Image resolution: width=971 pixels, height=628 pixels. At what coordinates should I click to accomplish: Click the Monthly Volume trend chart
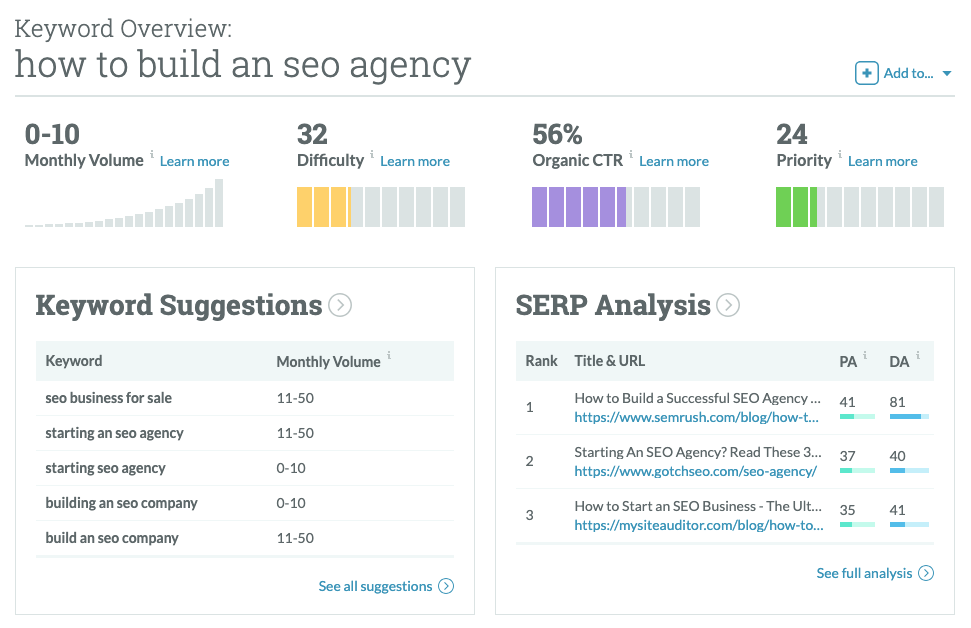pyautogui.click(x=124, y=205)
